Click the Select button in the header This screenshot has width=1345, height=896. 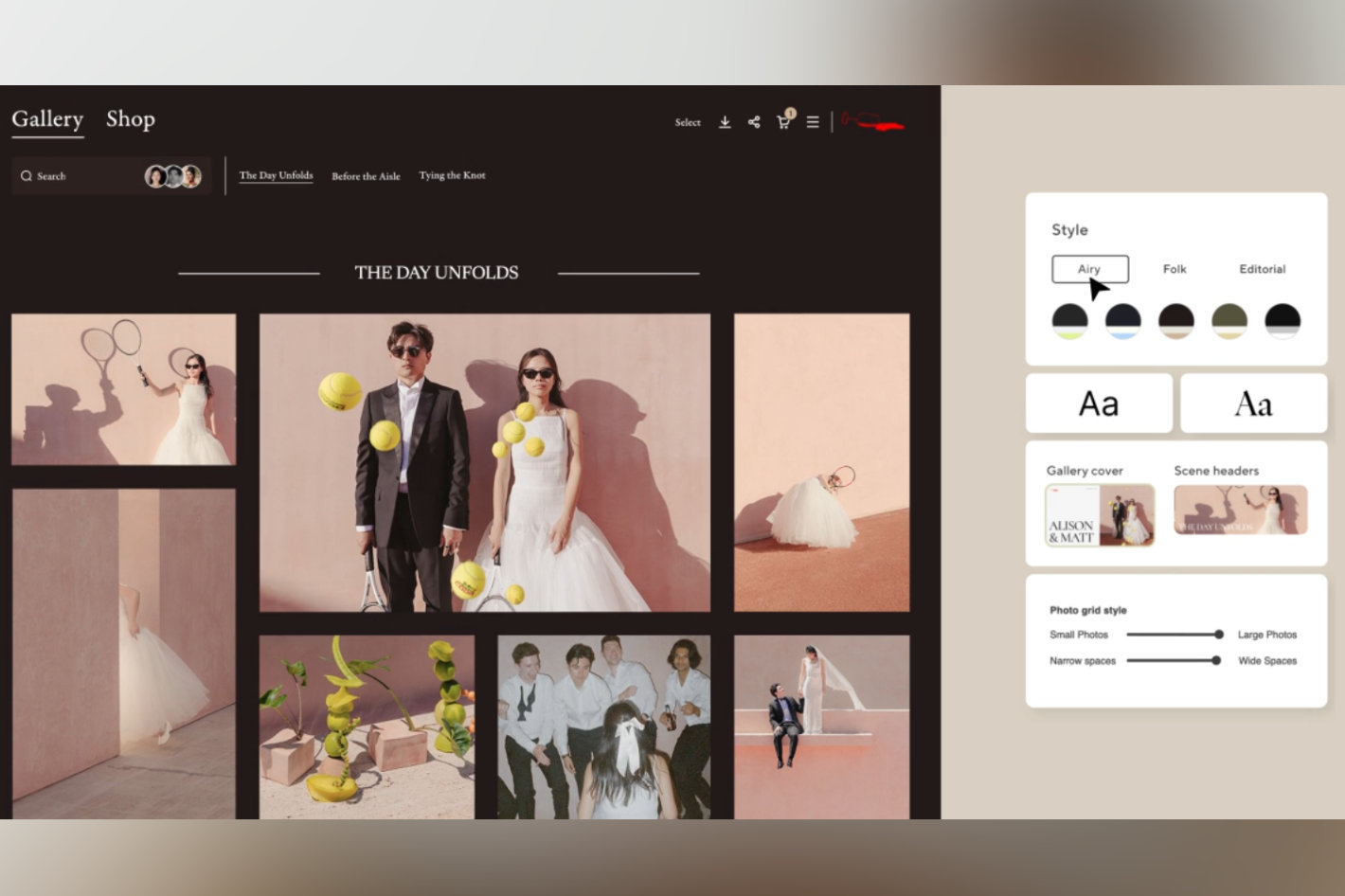(x=688, y=122)
